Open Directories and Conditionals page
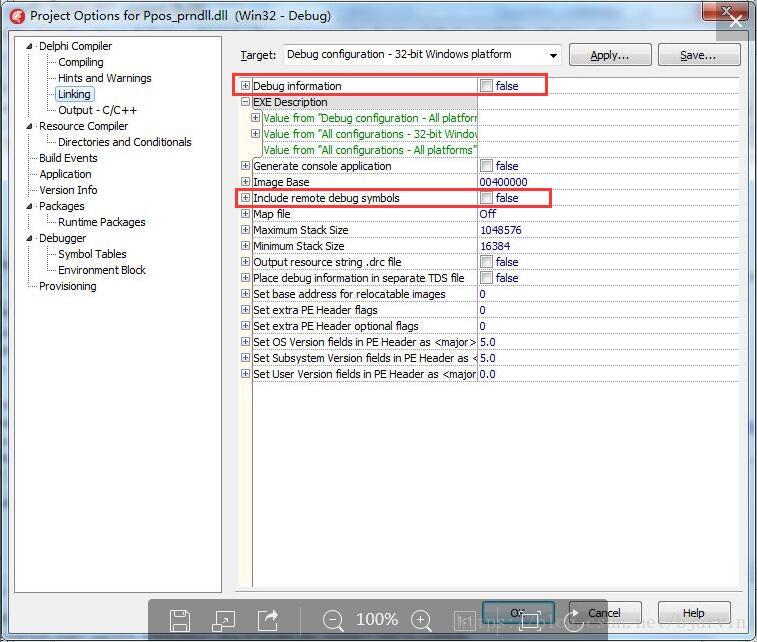 [x=125, y=142]
